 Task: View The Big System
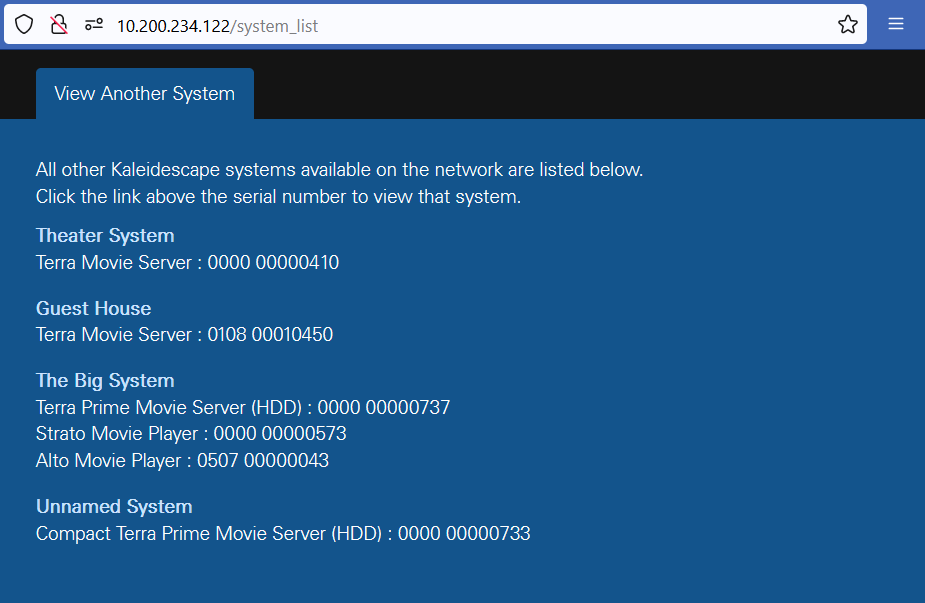click(x=104, y=380)
